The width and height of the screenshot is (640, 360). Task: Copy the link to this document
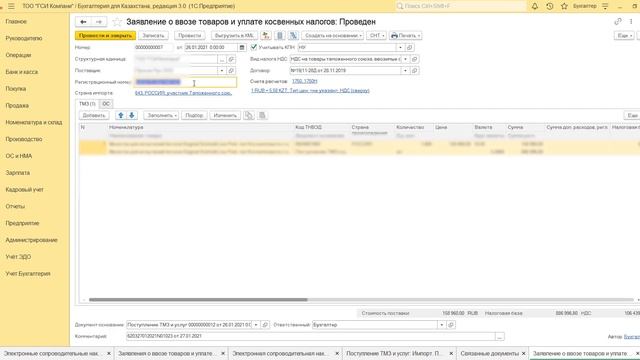[618, 22]
